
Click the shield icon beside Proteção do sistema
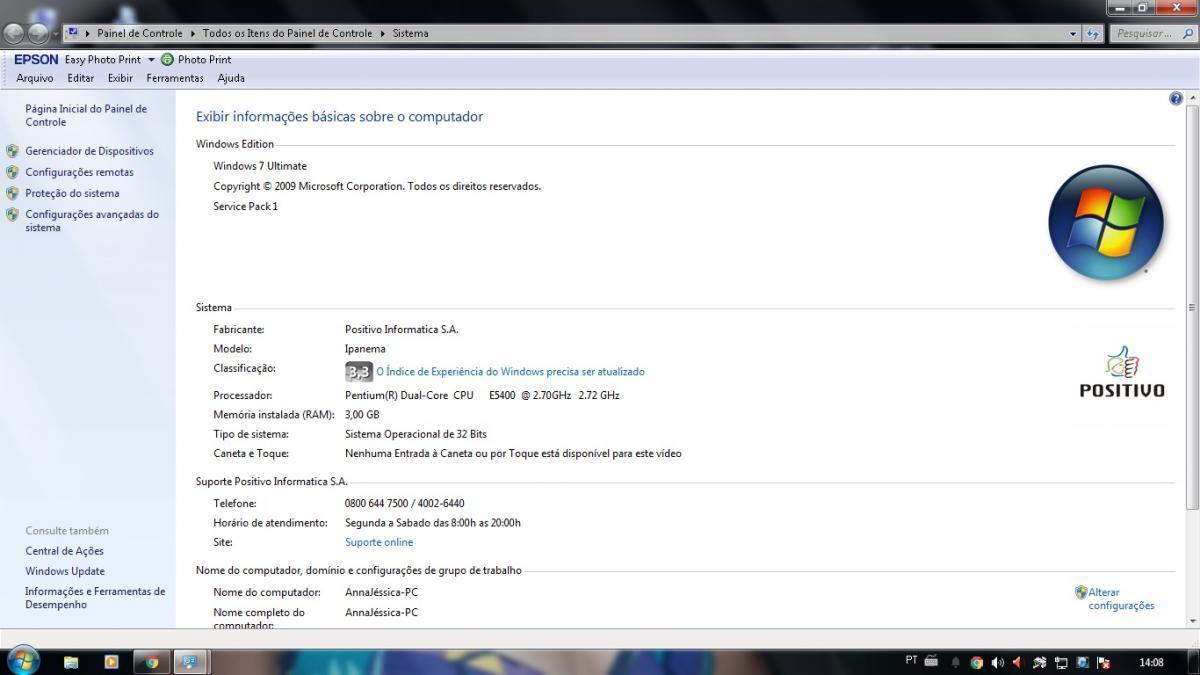click(x=12, y=193)
